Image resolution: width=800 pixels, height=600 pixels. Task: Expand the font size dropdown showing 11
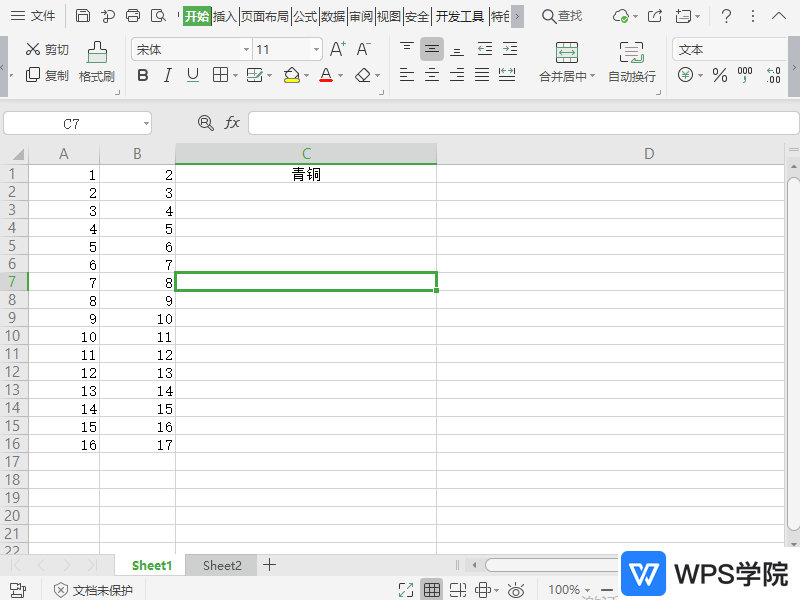[317, 50]
